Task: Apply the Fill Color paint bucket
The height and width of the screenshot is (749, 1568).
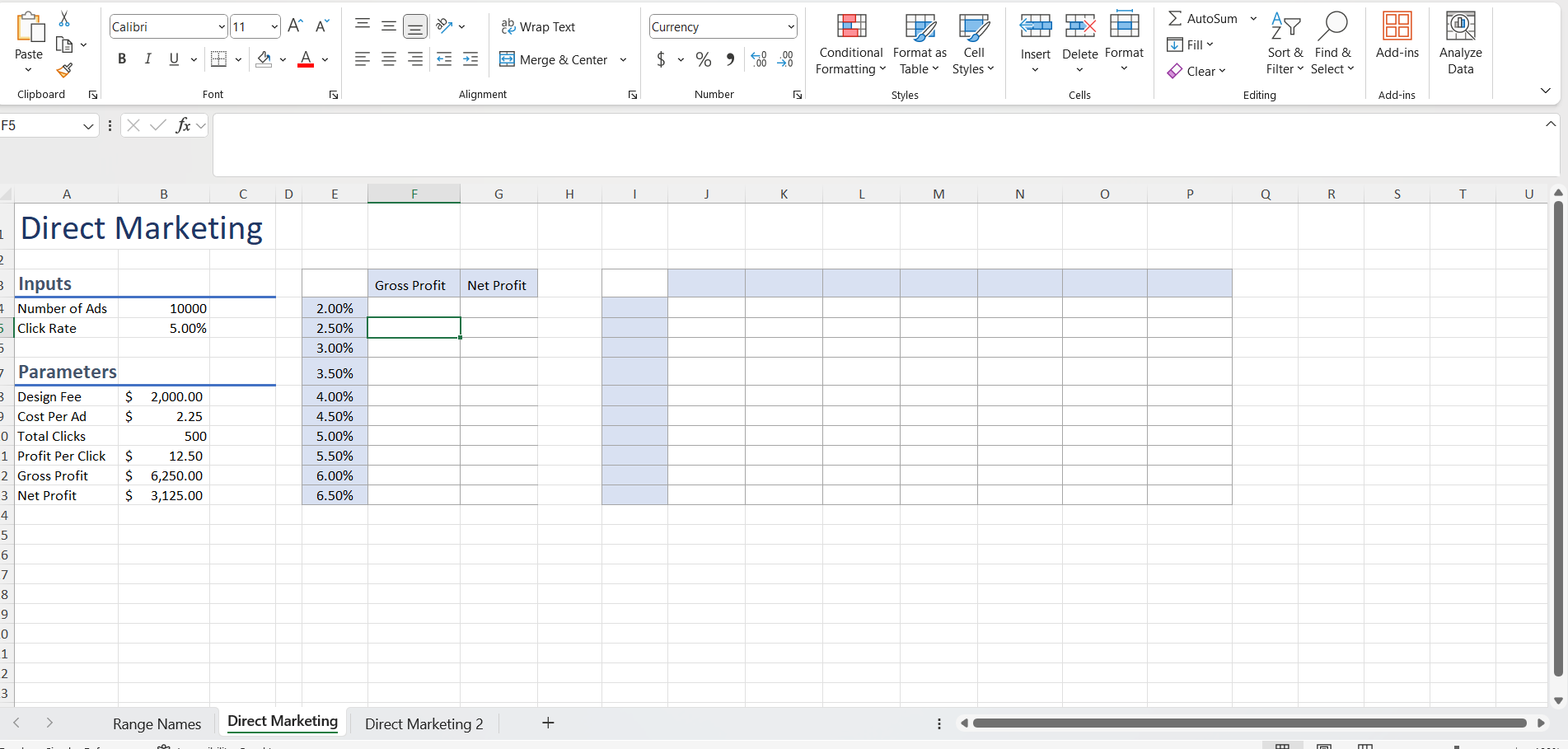Action: pyautogui.click(x=264, y=59)
